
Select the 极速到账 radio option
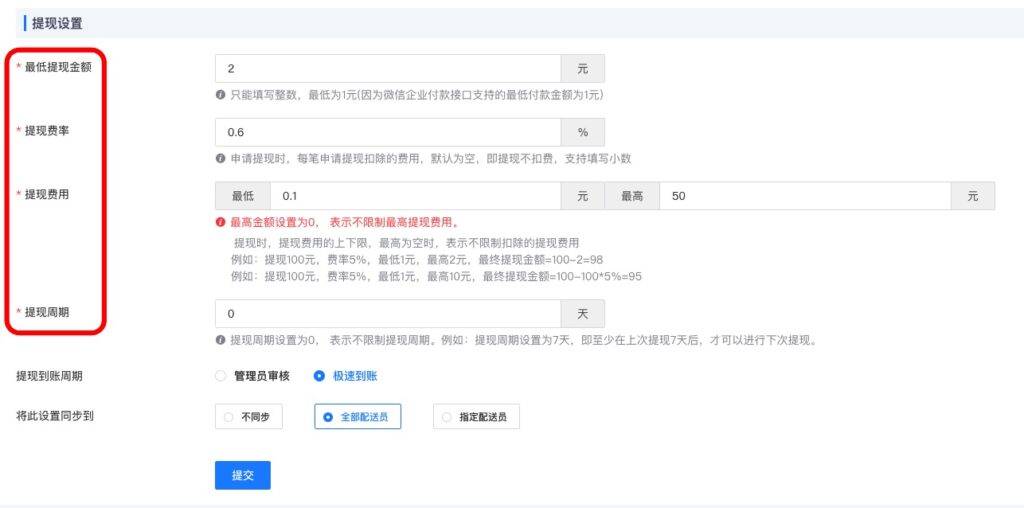pyautogui.click(x=319, y=376)
